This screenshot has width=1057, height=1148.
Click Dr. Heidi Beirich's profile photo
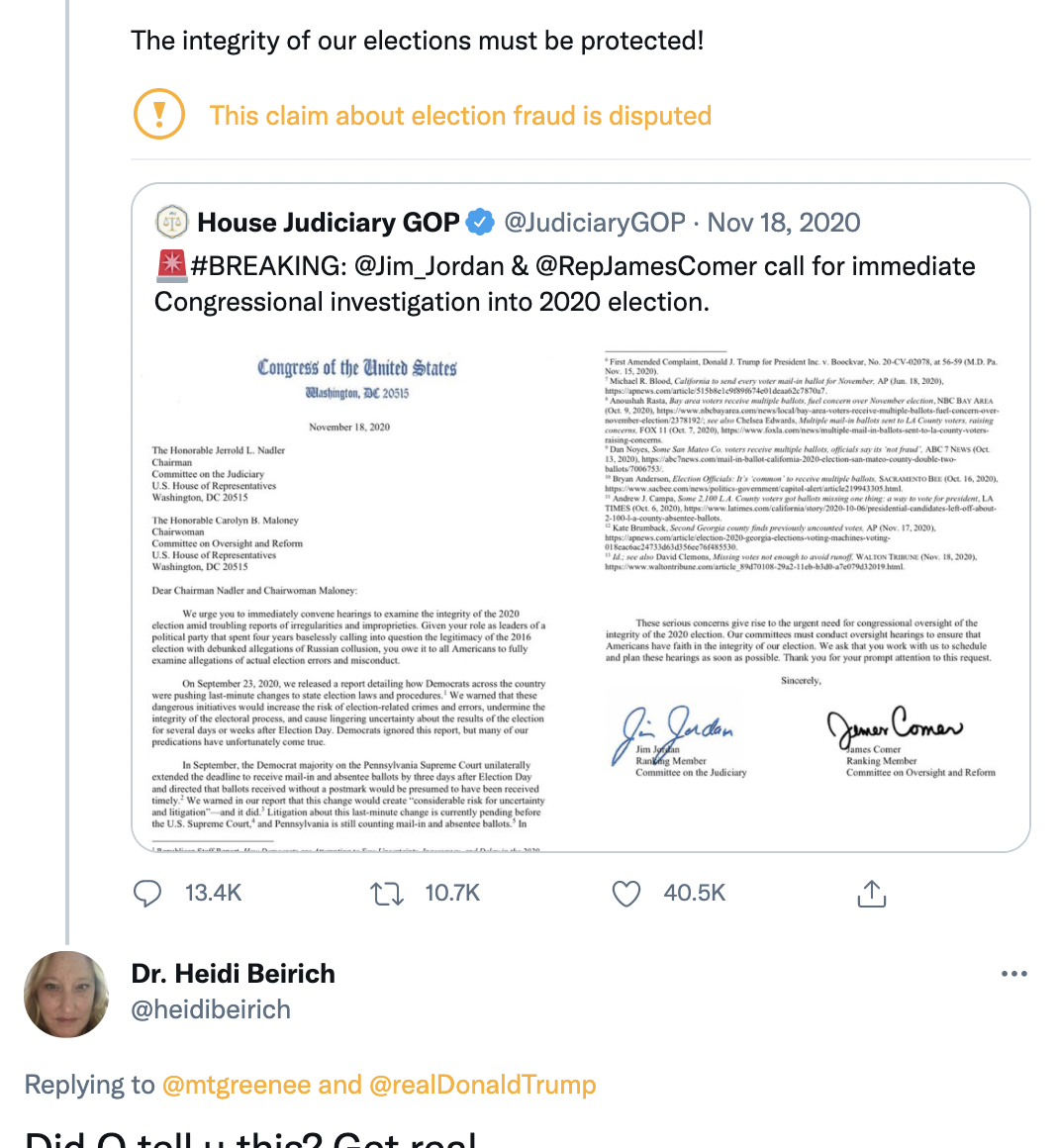tap(66, 994)
